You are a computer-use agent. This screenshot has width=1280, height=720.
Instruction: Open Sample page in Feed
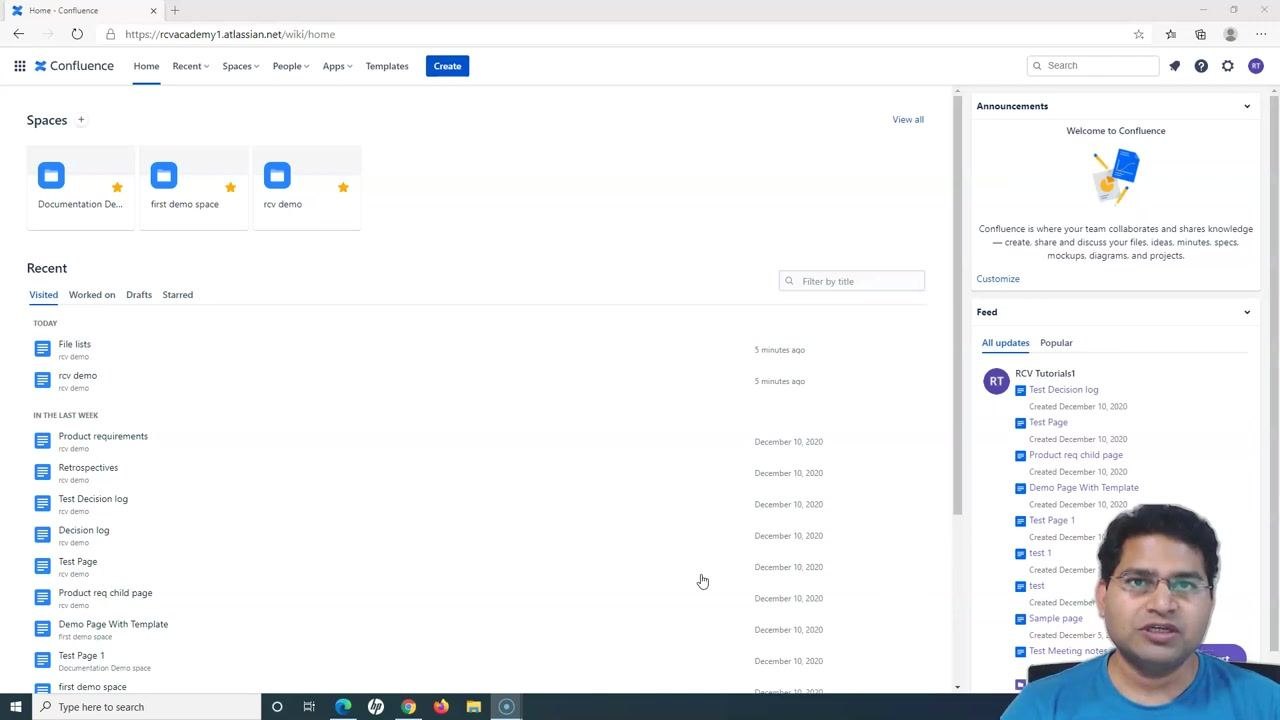1056,618
